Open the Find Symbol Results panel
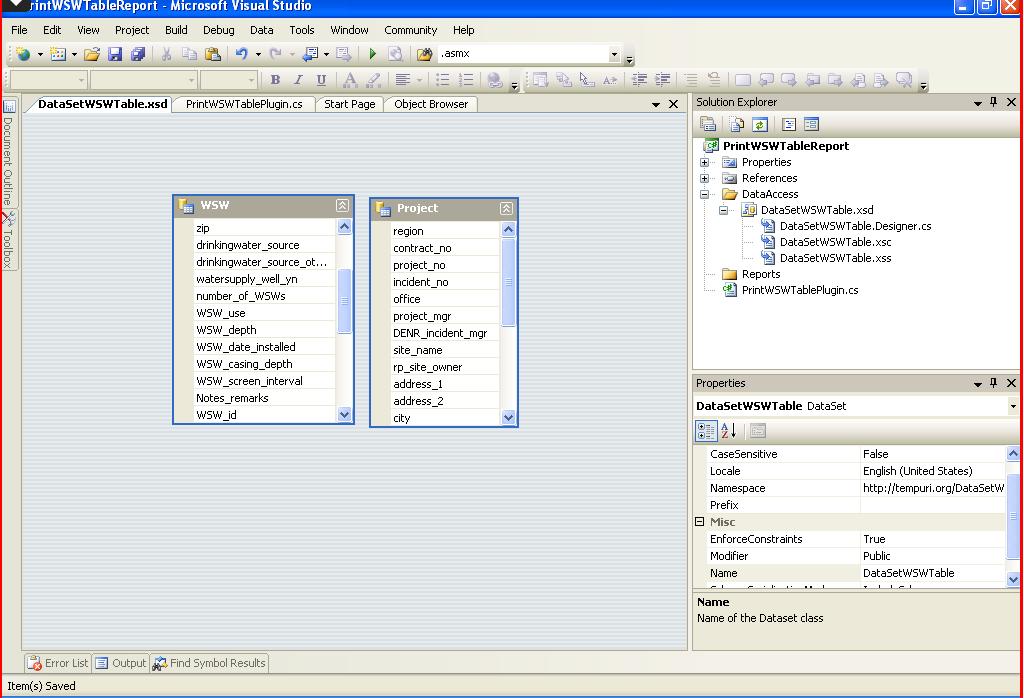The image size is (1024, 698). click(x=209, y=663)
